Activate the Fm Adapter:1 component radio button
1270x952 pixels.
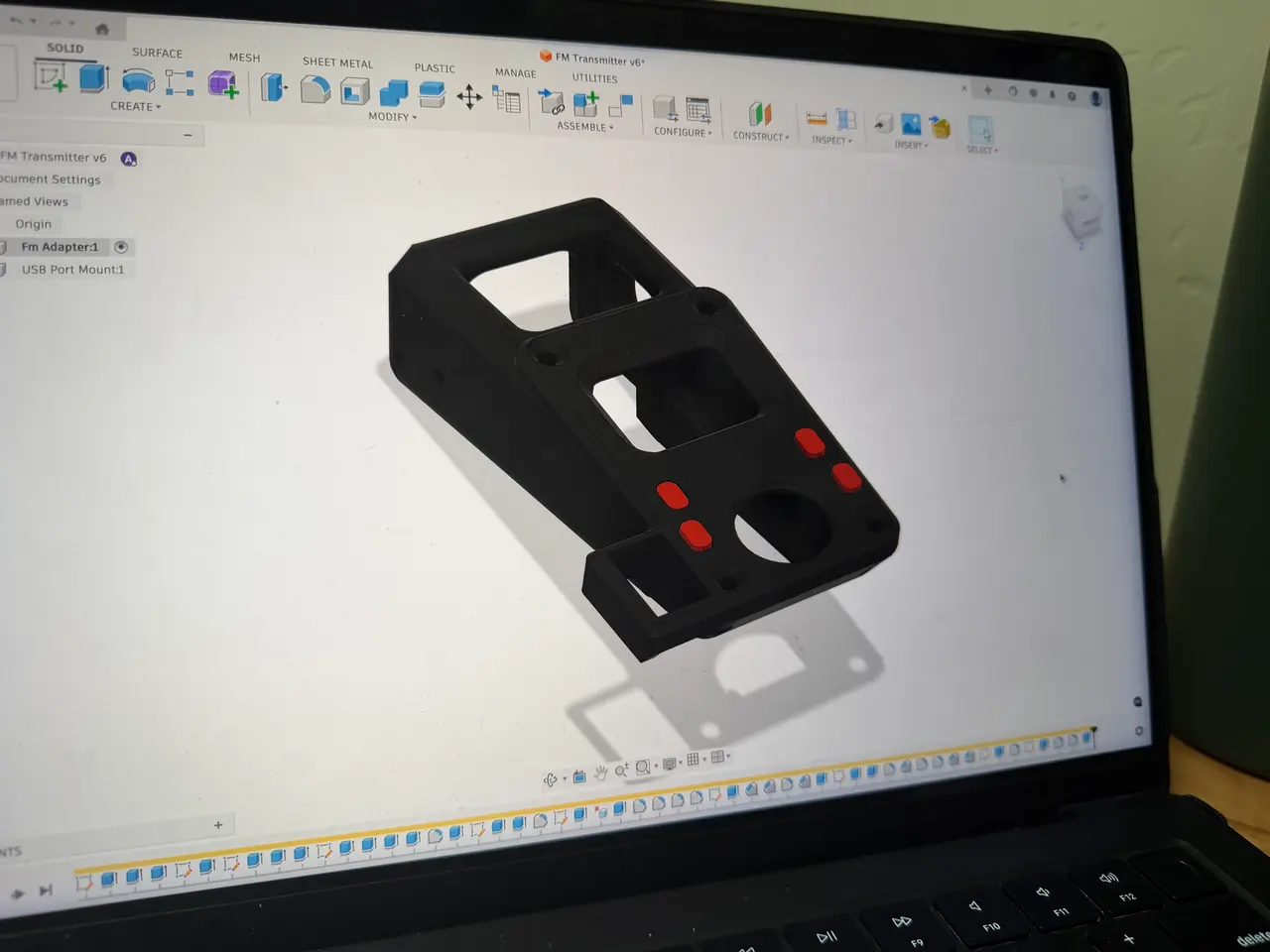click(121, 247)
